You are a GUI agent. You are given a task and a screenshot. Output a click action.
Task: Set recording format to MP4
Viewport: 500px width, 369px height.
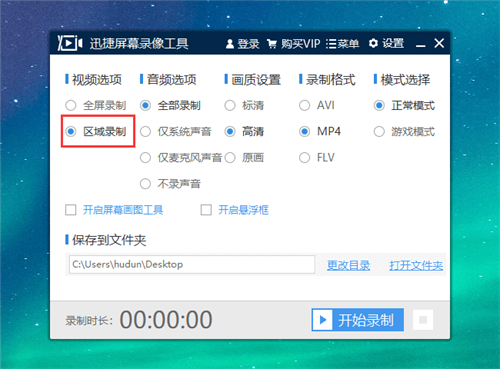320,132
